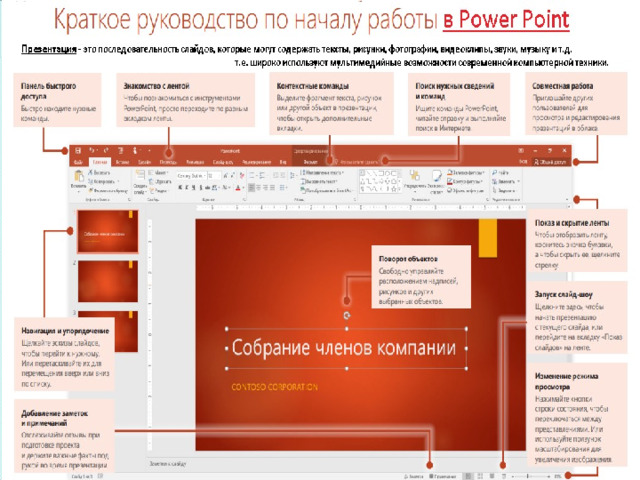Click the Format Painter brush icon
Image resolution: width=640 pixels, height=480 pixels.
(91, 191)
